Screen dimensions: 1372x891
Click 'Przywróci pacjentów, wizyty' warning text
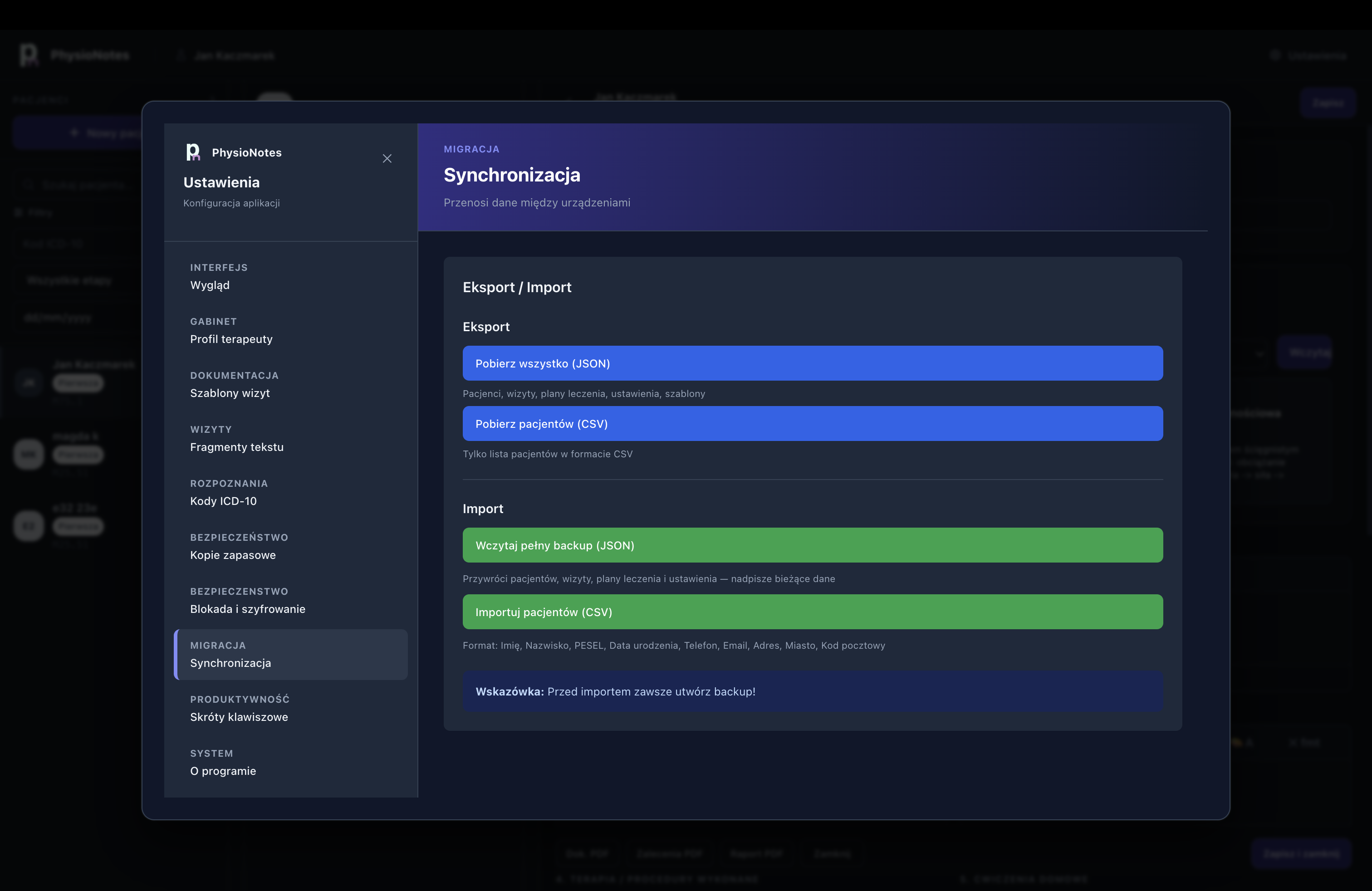click(x=648, y=578)
